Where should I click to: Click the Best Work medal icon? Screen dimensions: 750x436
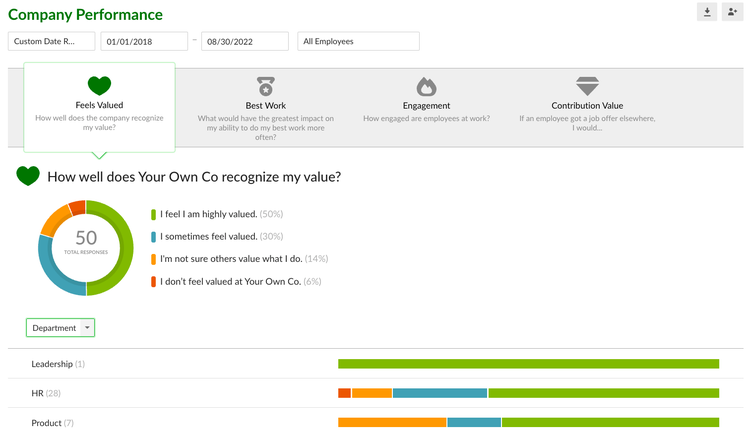(x=266, y=86)
